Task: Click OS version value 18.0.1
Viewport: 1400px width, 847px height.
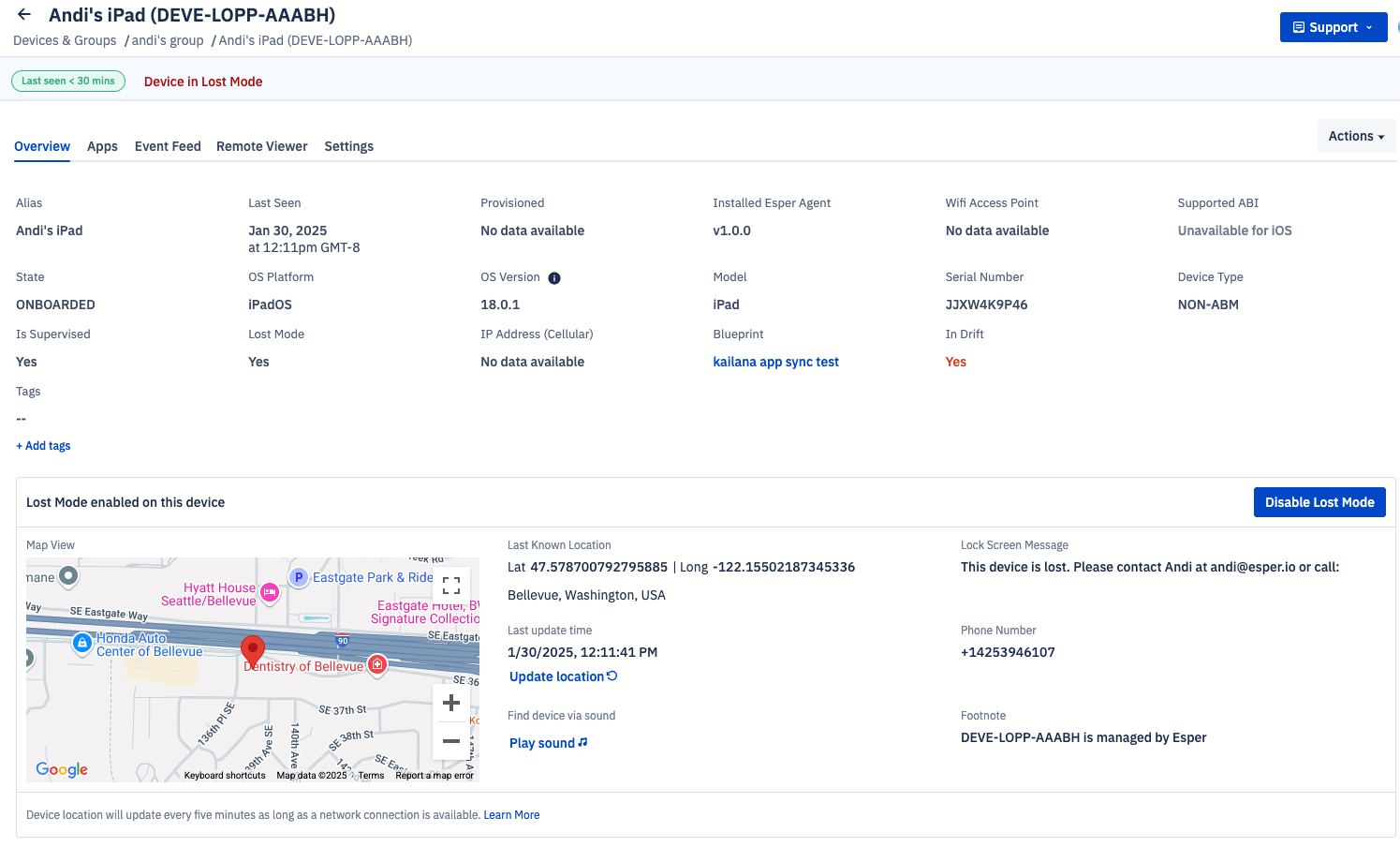Action: [500, 305]
